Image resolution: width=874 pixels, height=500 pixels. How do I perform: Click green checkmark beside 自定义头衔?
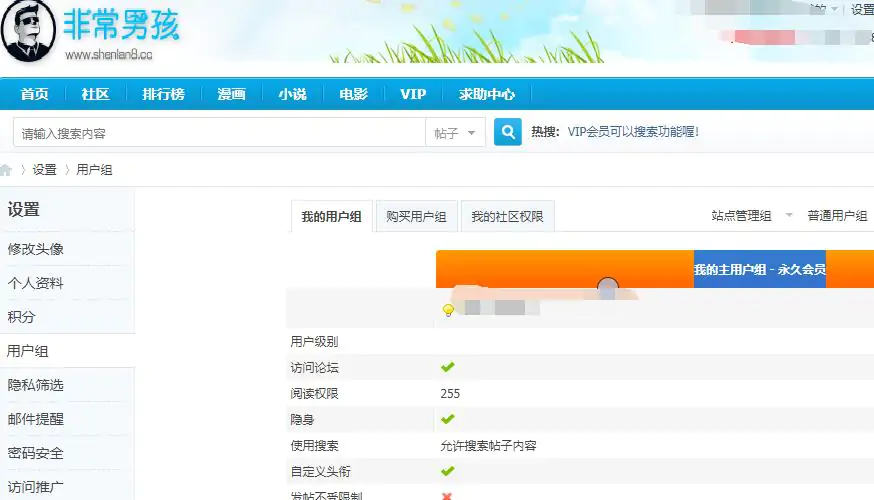coord(448,471)
